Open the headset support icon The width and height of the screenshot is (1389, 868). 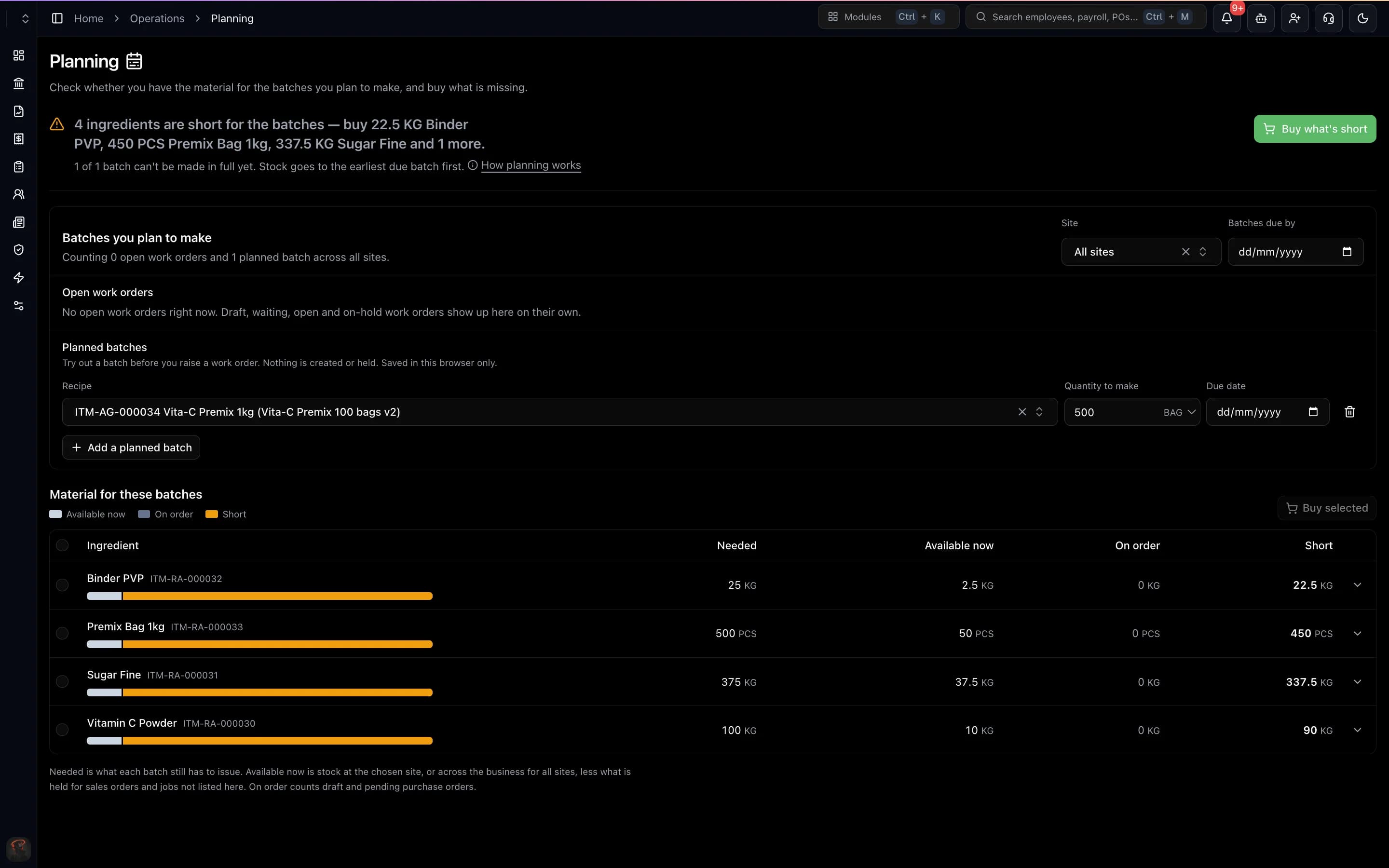pyautogui.click(x=1328, y=18)
